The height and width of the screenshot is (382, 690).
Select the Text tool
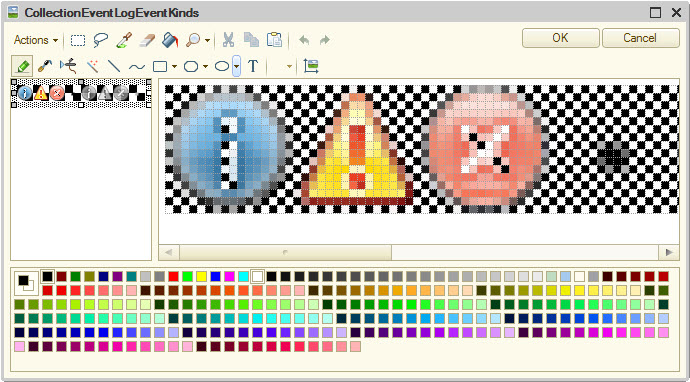tap(253, 66)
